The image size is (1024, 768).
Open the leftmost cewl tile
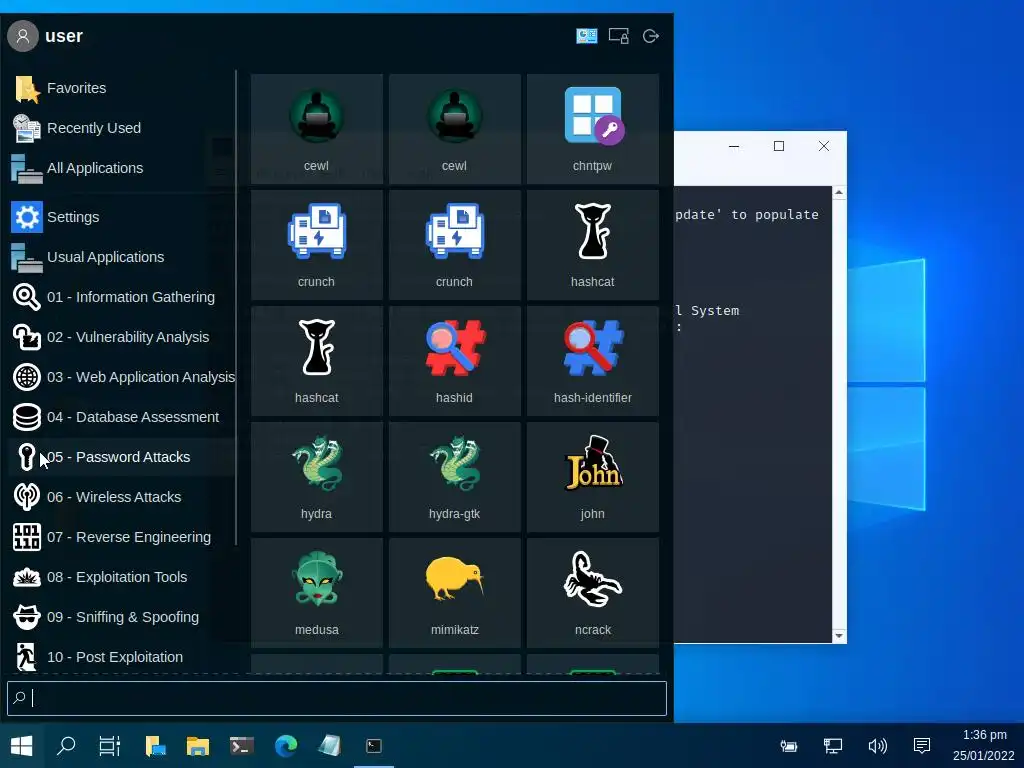coord(317,129)
